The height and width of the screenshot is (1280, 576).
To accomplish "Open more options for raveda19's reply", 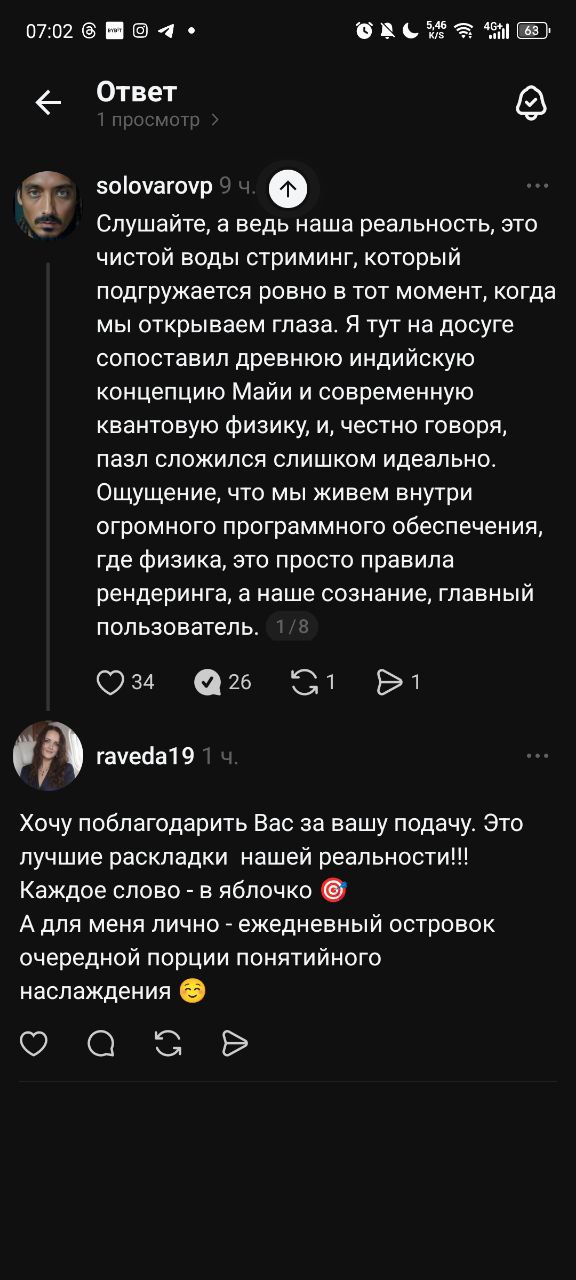I will (x=538, y=756).
